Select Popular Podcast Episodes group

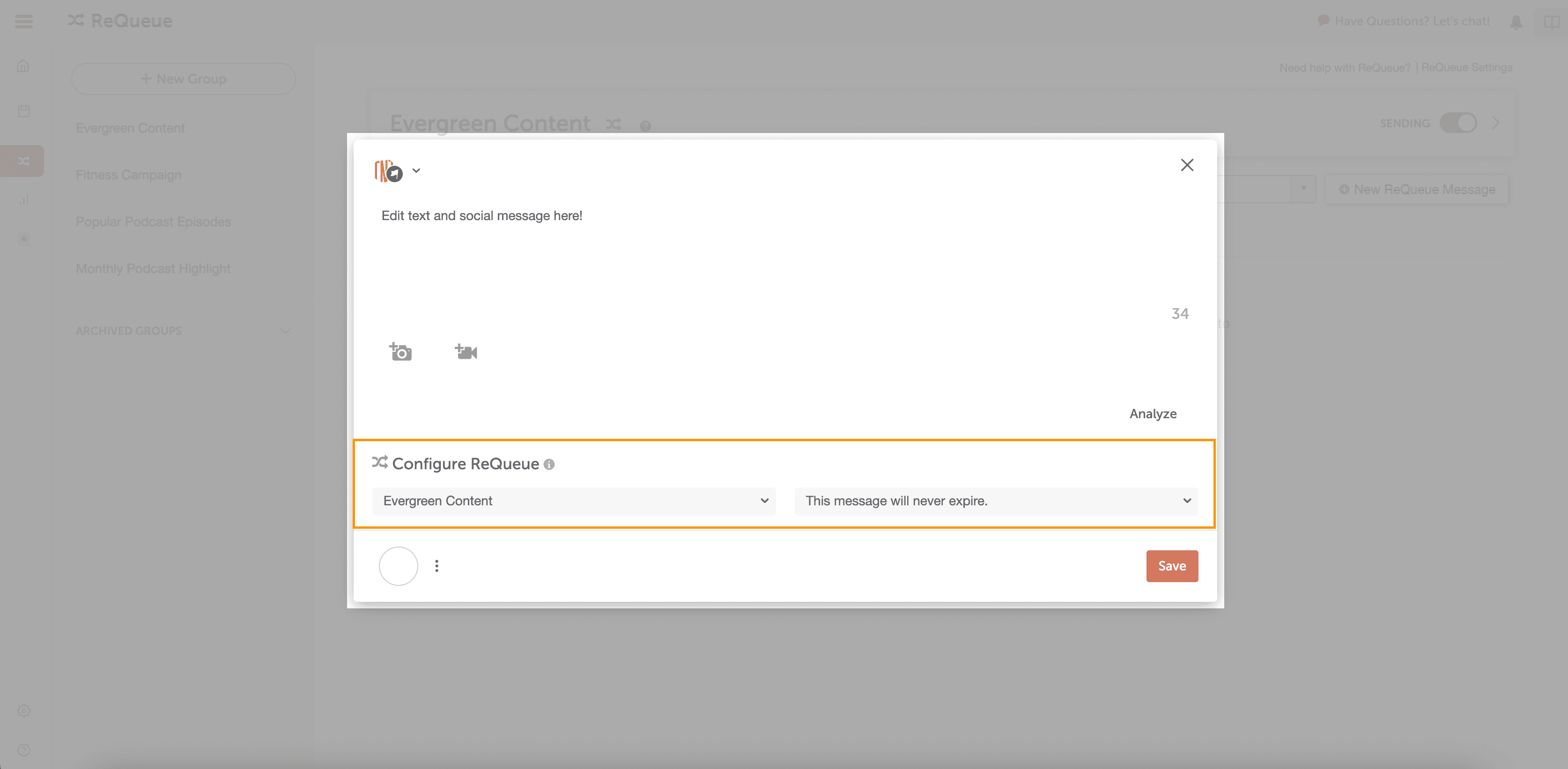[x=154, y=222]
